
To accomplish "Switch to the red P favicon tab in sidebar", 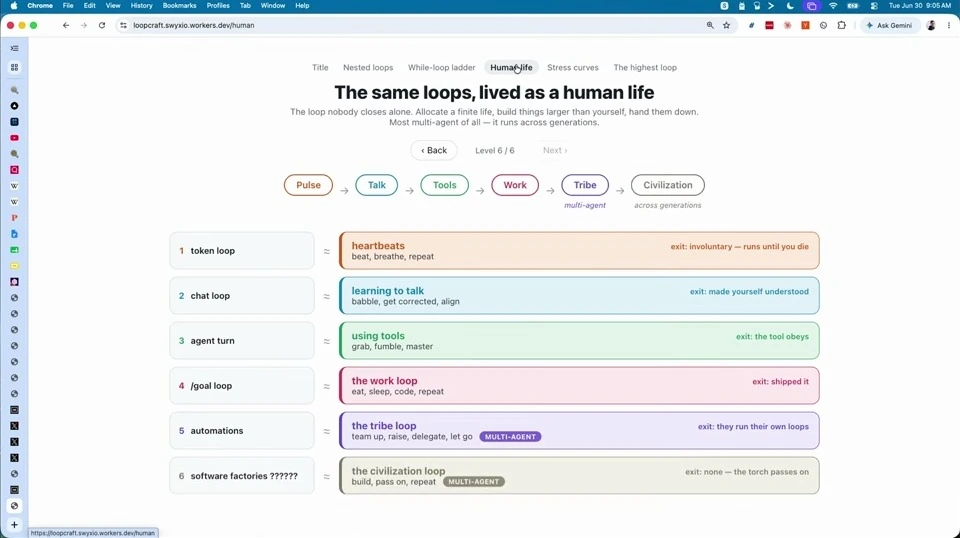I will point(14,218).
